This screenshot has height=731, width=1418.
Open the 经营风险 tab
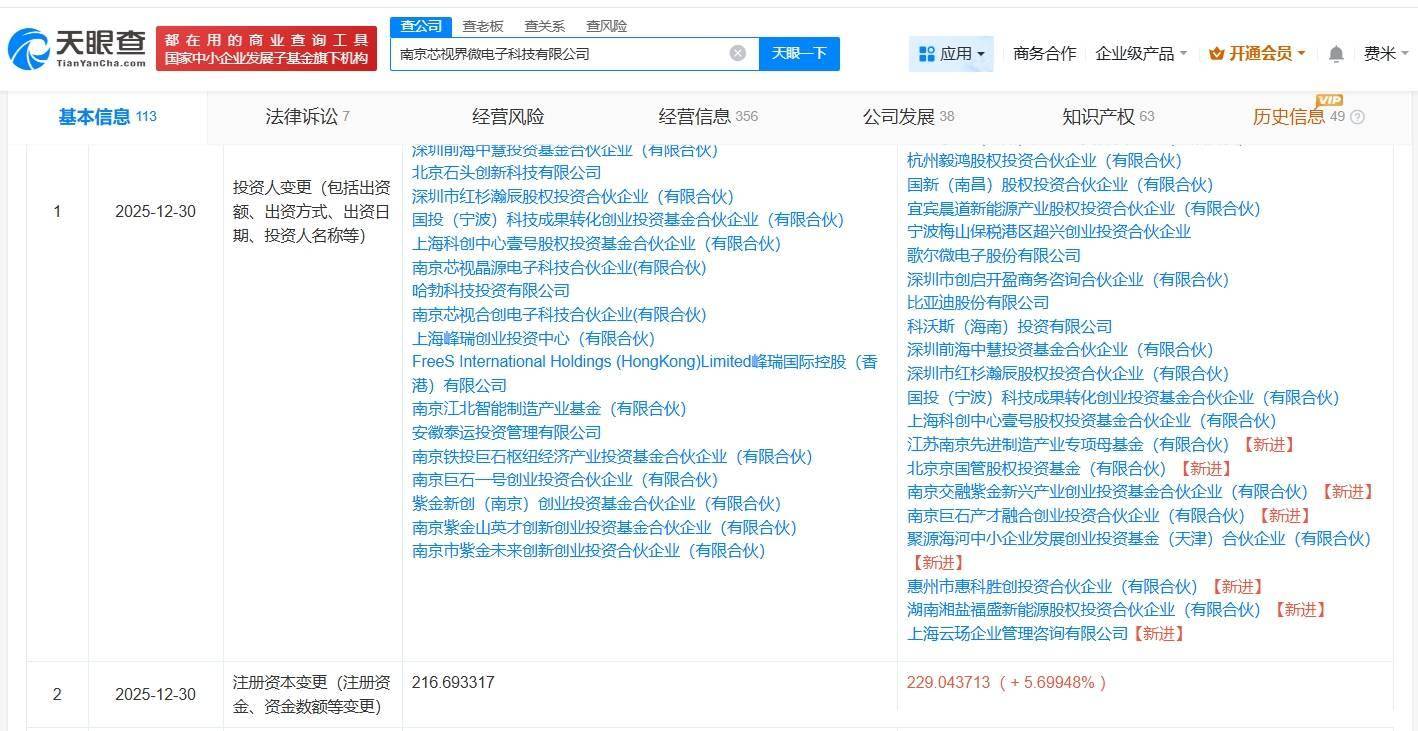(x=508, y=117)
